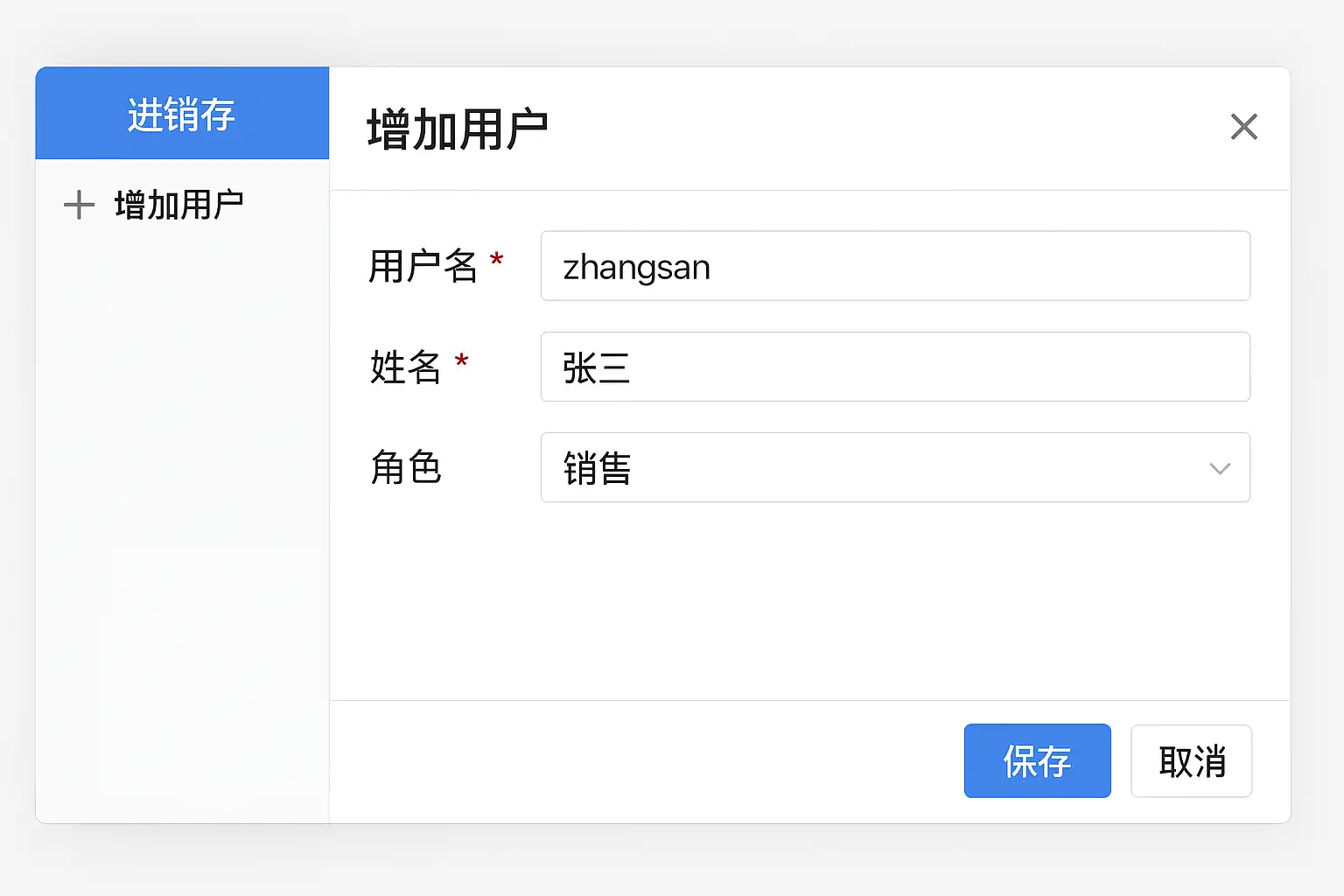The width and height of the screenshot is (1344, 896).
Task: Close the 增加用户 dialog with X
Action: [1243, 127]
